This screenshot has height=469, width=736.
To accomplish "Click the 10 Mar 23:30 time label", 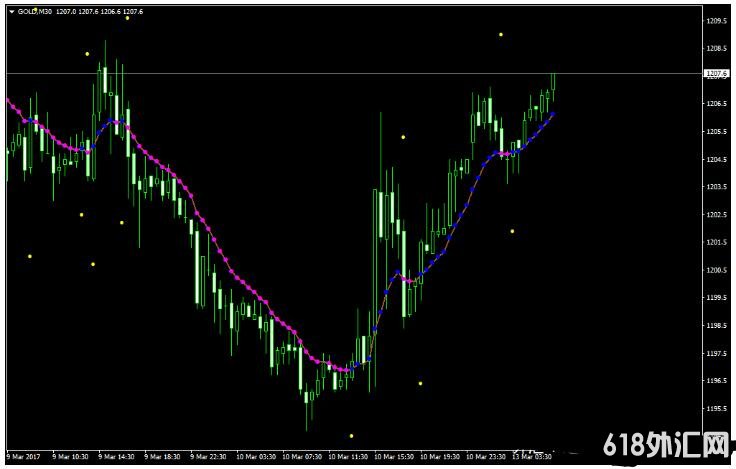I will 485,456.
